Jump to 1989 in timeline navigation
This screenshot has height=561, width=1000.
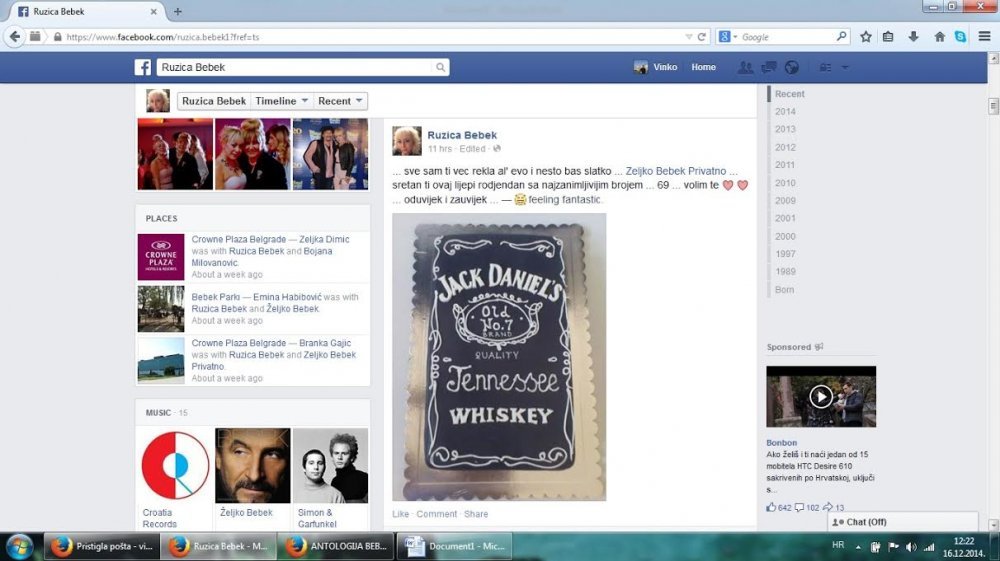[x=785, y=272]
